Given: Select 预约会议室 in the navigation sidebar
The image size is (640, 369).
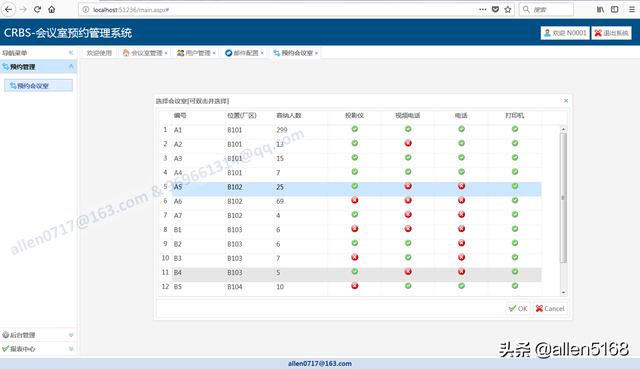Looking at the screenshot, I should pos(38,85).
